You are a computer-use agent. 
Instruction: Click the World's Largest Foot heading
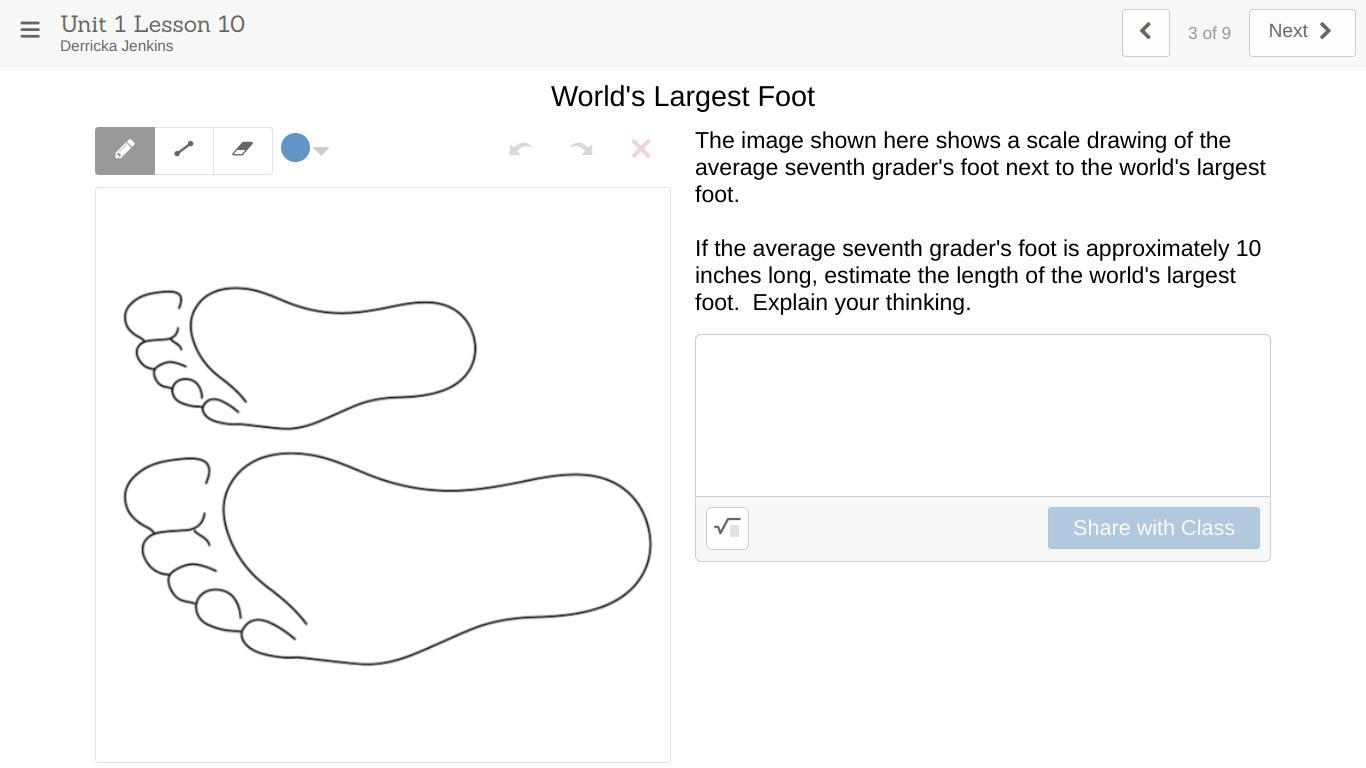click(682, 96)
